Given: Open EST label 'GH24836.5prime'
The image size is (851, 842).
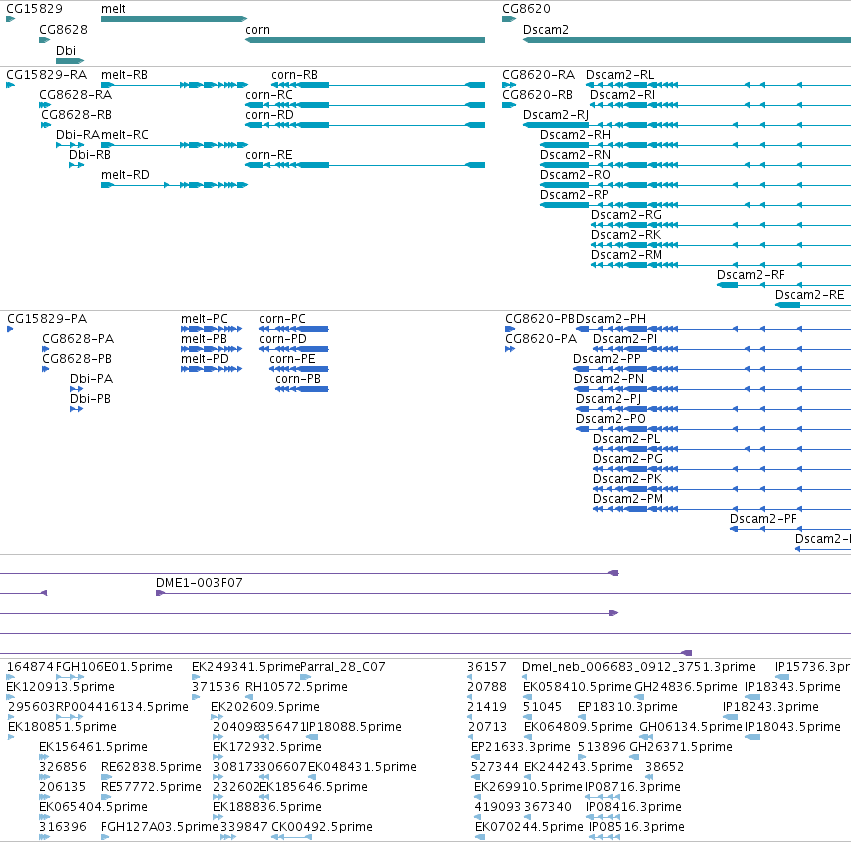Looking at the screenshot, I should coord(686,687).
